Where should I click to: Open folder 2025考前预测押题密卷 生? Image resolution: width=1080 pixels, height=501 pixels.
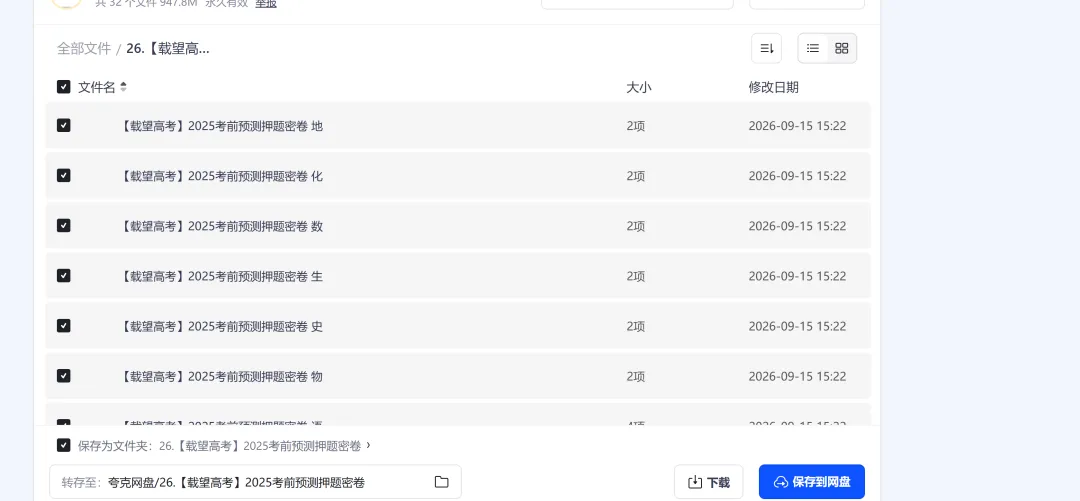coord(221,276)
